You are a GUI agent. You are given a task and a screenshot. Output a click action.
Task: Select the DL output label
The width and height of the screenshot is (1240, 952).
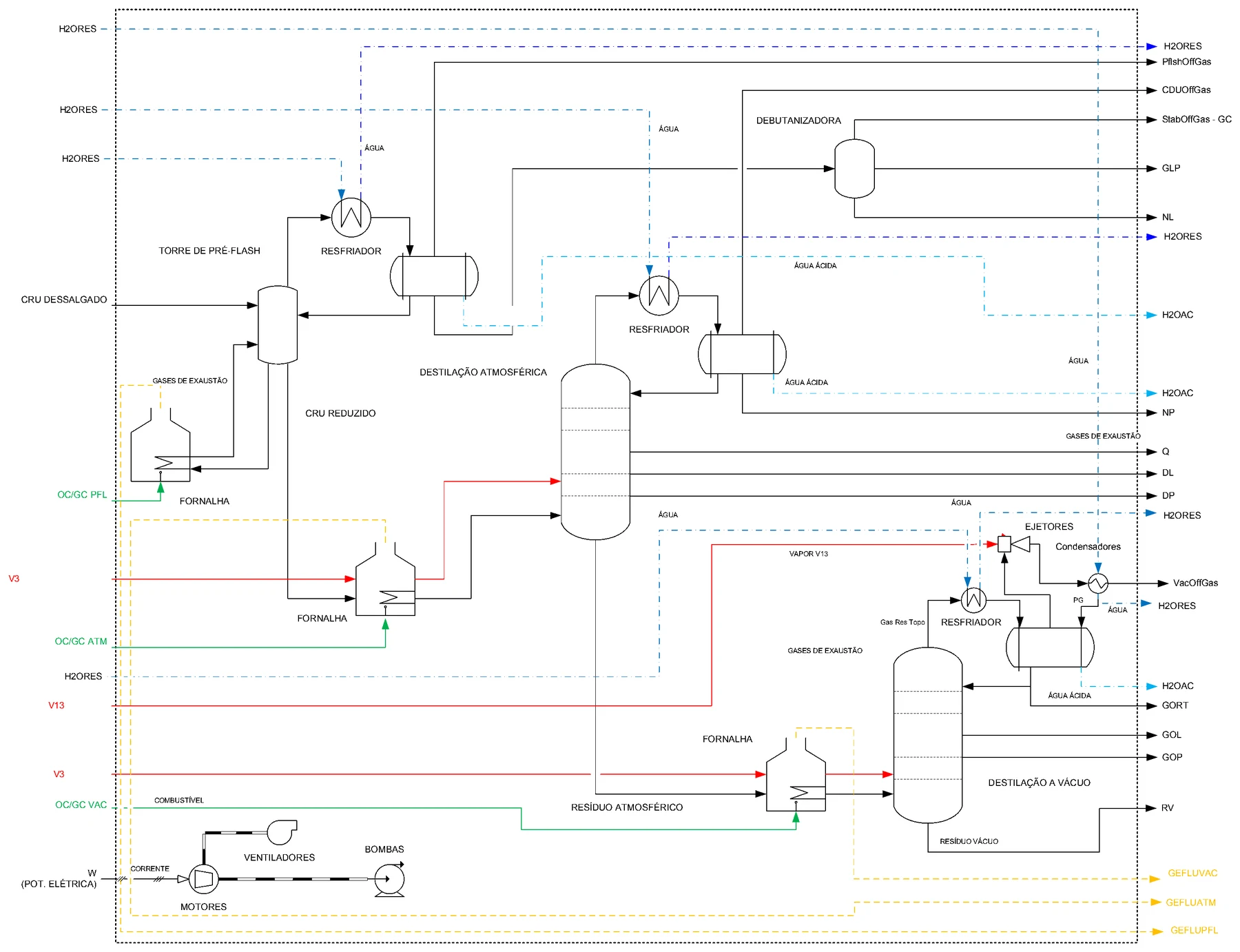point(1168,473)
